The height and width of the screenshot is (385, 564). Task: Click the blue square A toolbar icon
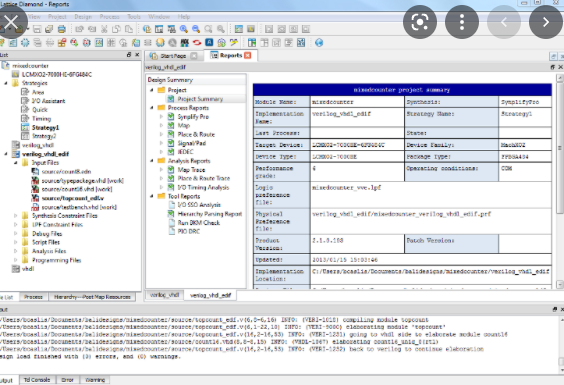click(x=209, y=42)
